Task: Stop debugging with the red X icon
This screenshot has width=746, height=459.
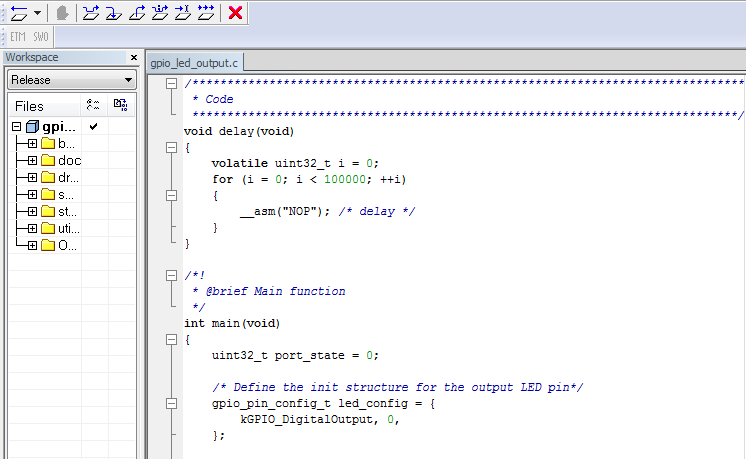Action: pos(235,13)
